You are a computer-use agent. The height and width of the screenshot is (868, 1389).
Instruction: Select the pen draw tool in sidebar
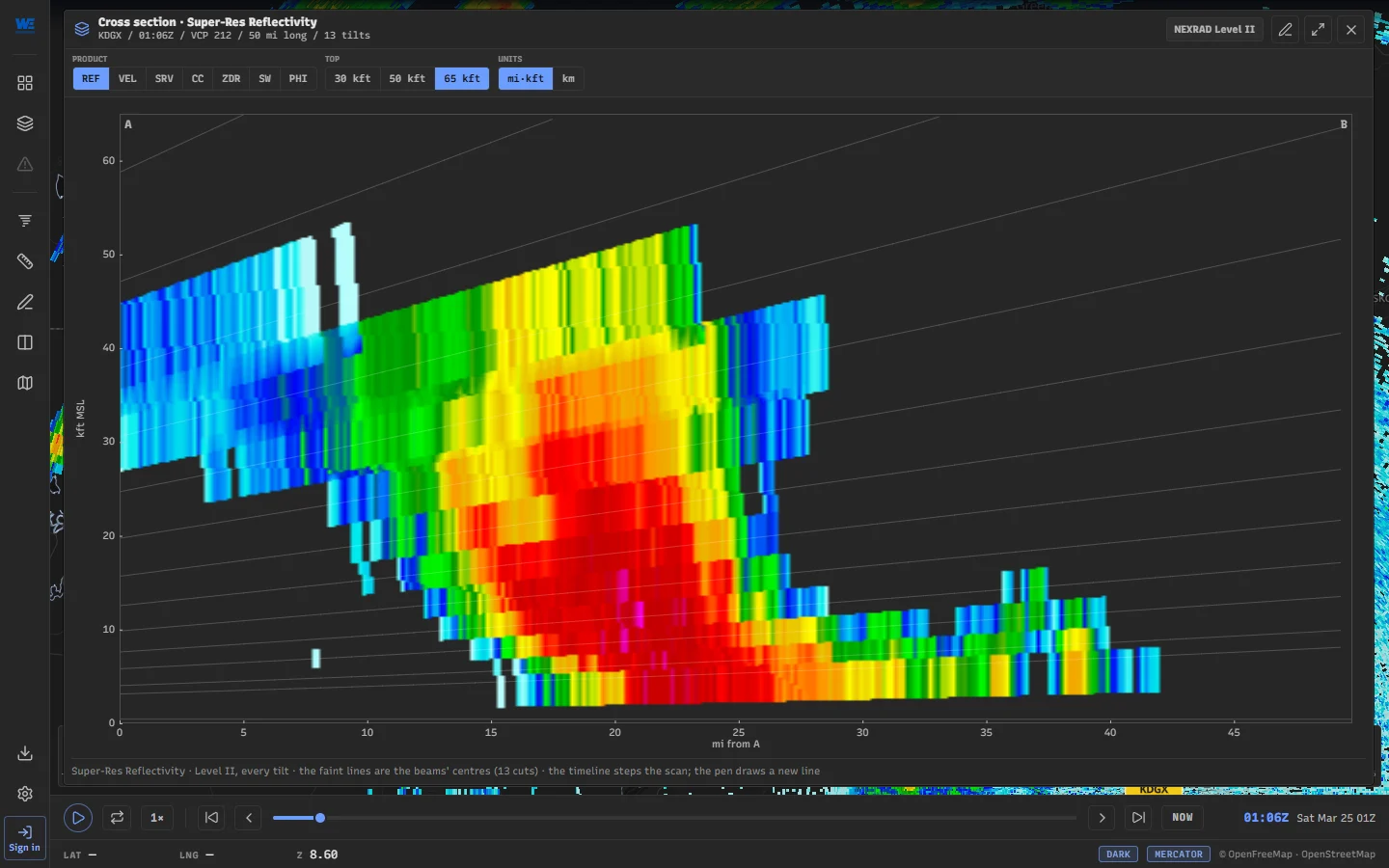25,302
